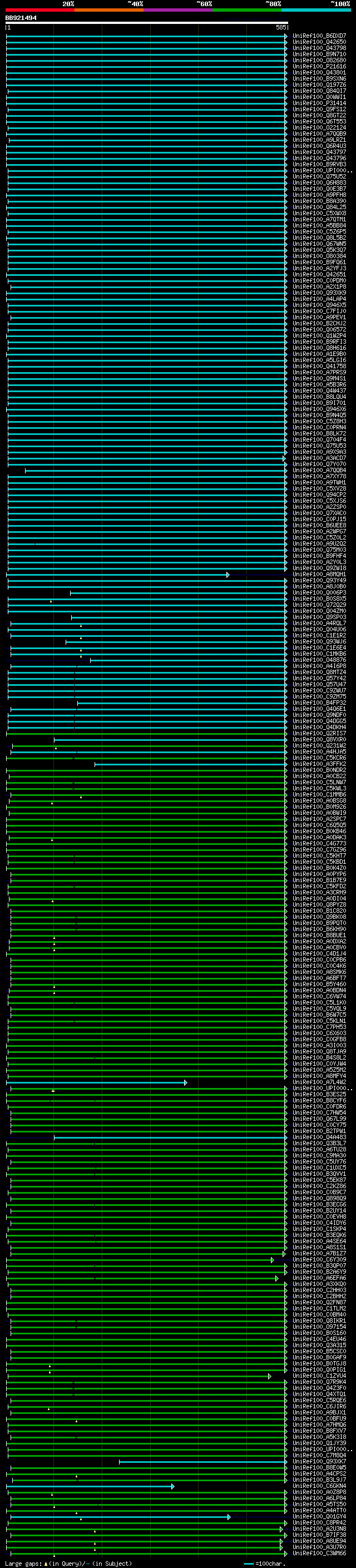Select the UniRef100_Q8VXR0 label

[319, 740]
